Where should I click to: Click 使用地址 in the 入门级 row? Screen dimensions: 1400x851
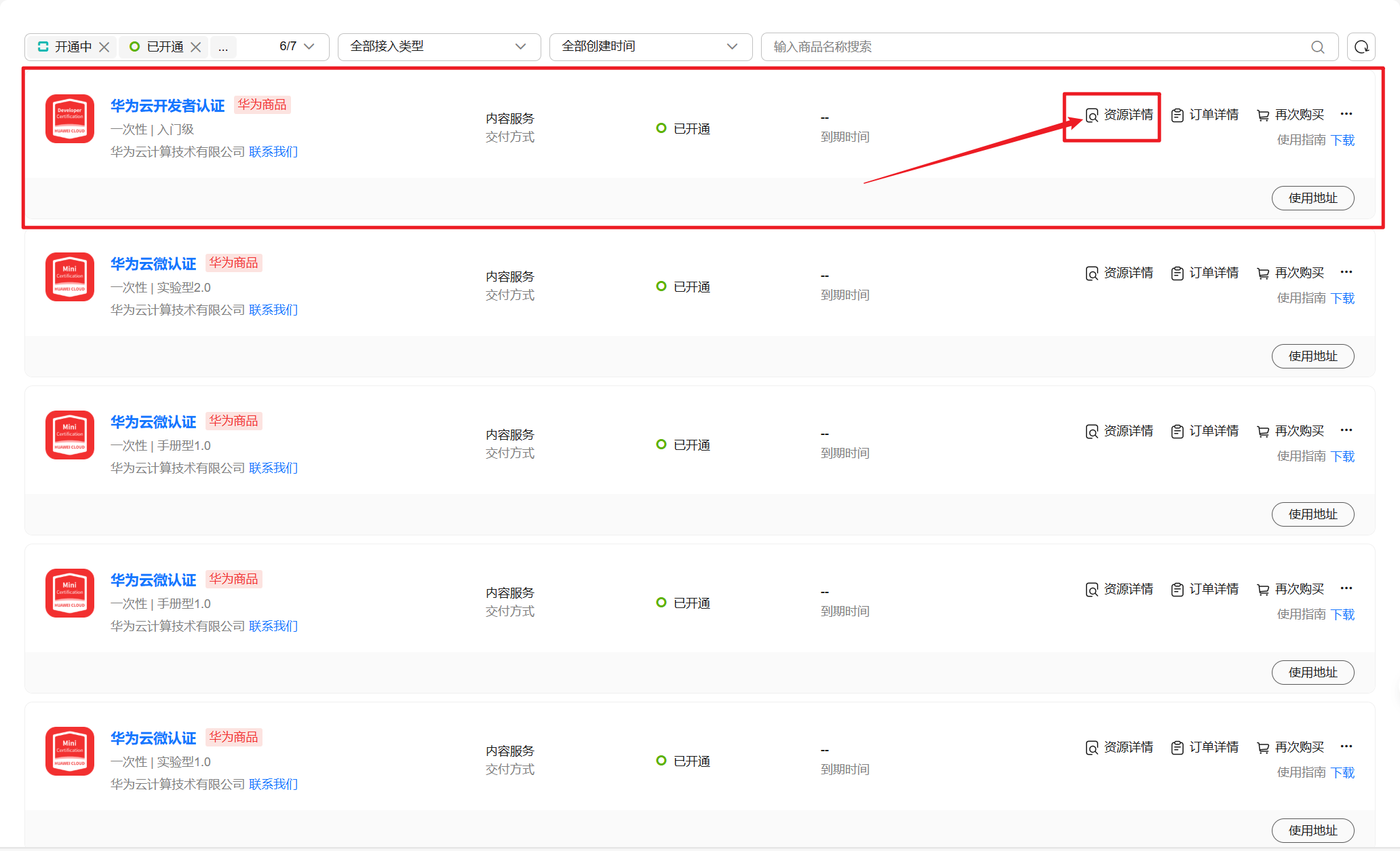click(1312, 198)
